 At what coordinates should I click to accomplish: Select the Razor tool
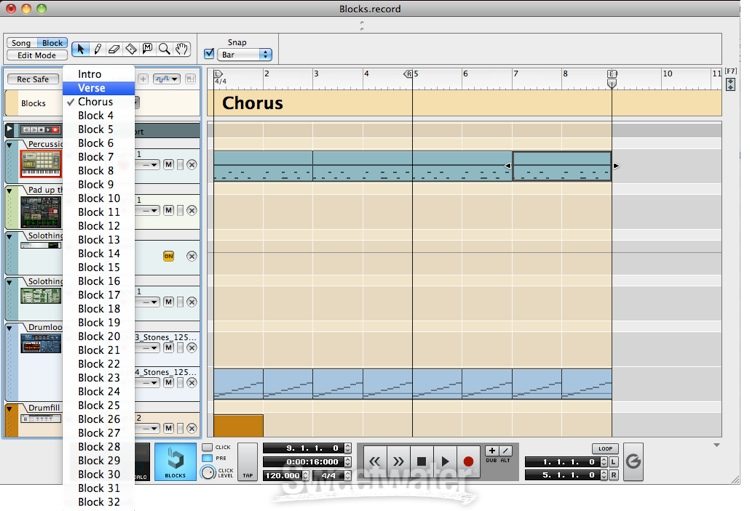click(x=131, y=49)
